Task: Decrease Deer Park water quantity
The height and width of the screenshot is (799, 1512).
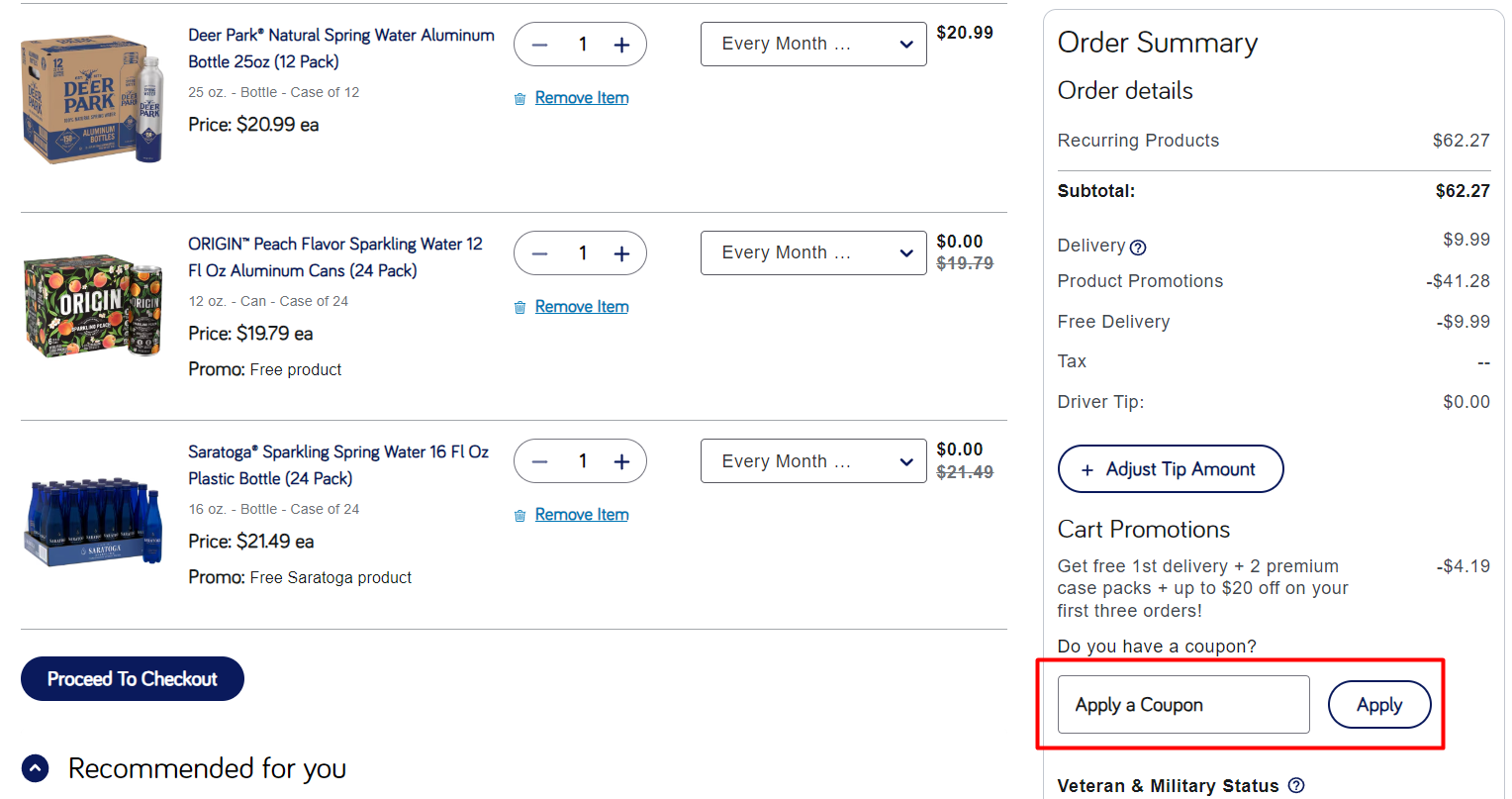Action: (540, 45)
